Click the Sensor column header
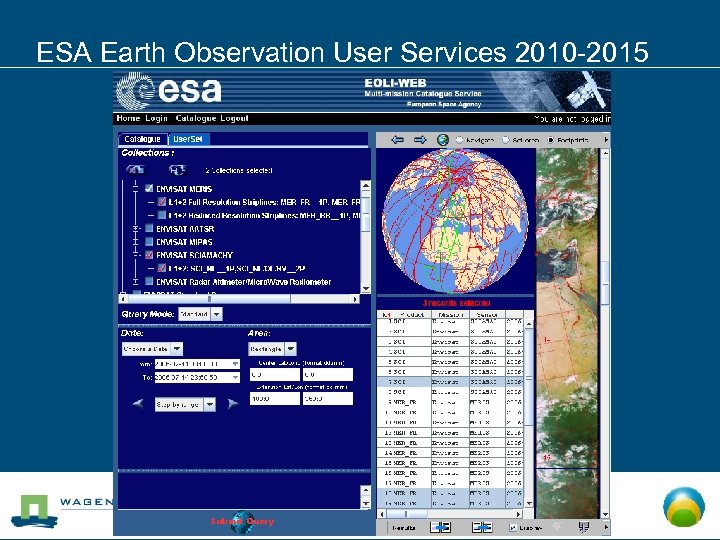This screenshot has width=720, height=540. click(487, 315)
